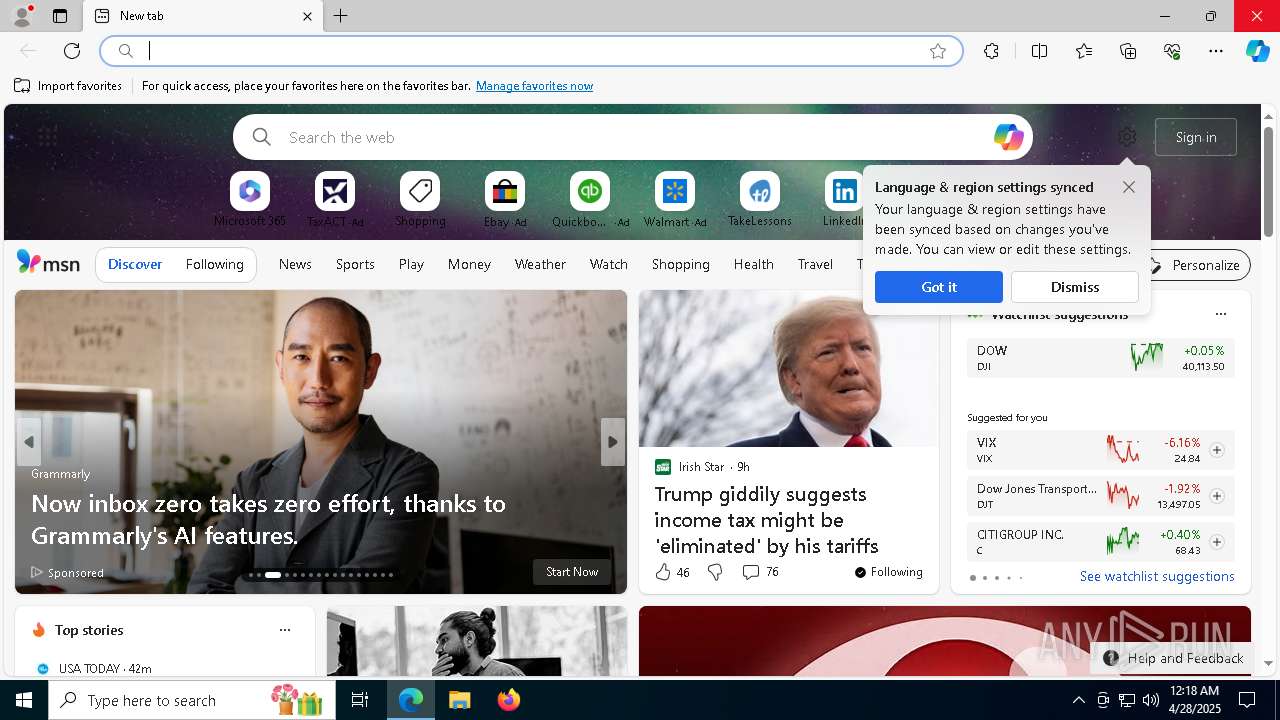
Task: Open the Money section
Action: (x=469, y=264)
